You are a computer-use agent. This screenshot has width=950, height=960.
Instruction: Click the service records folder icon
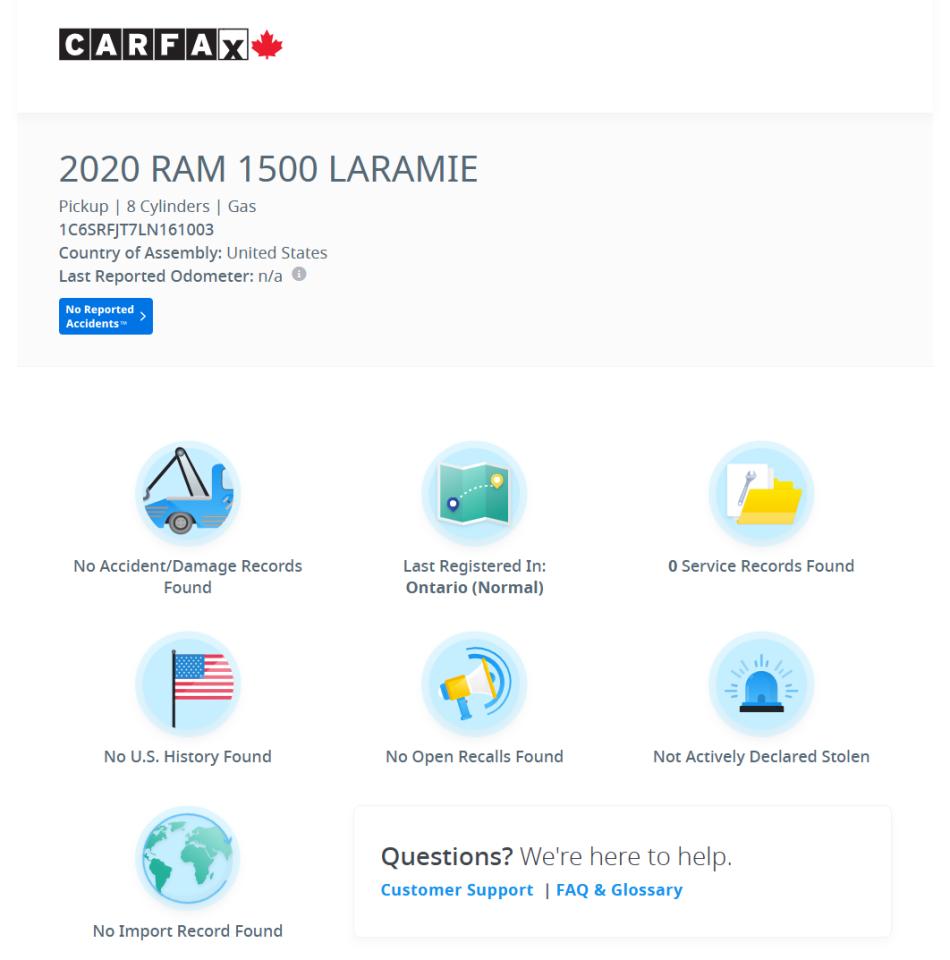[x=761, y=493]
